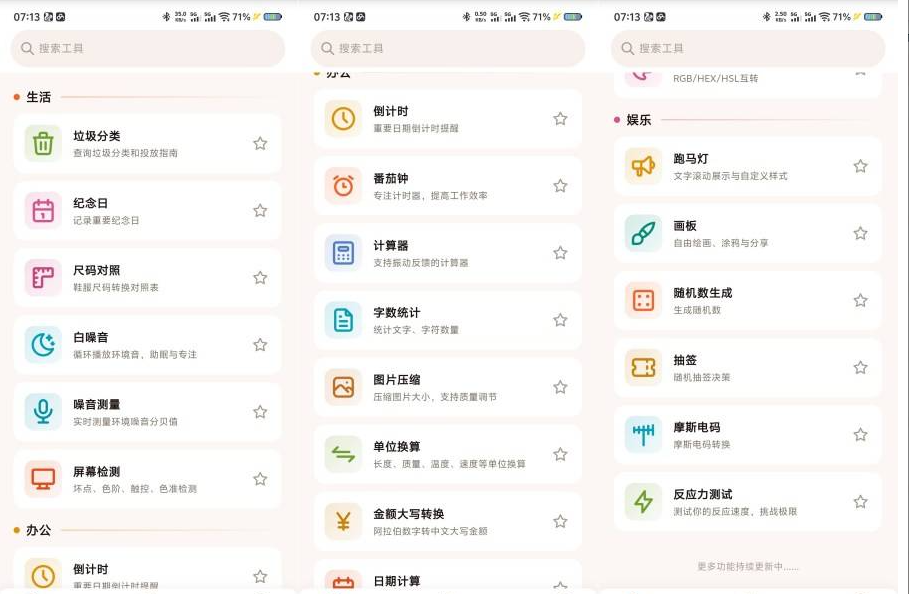Image resolution: width=909 pixels, height=594 pixels.
Task: Open the 垃圾分类 trash bin icon
Action: (43, 143)
